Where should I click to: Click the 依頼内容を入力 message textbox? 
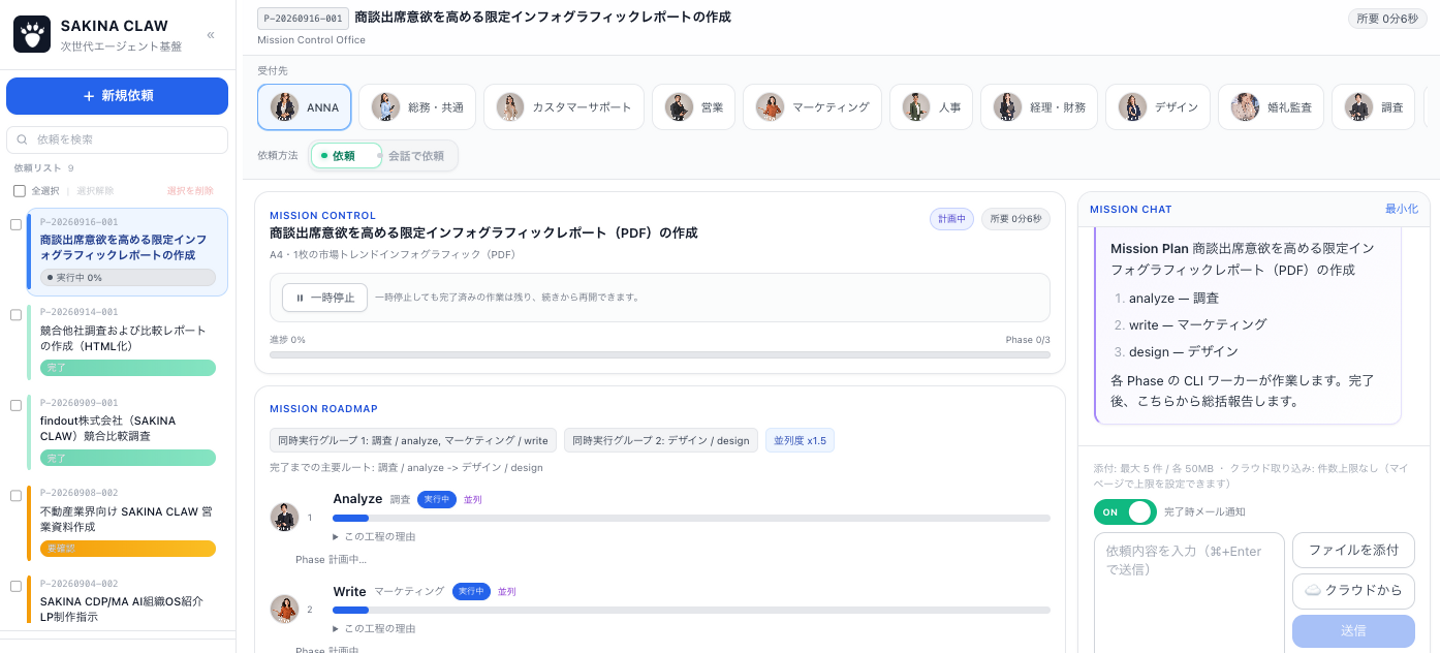1189,592
